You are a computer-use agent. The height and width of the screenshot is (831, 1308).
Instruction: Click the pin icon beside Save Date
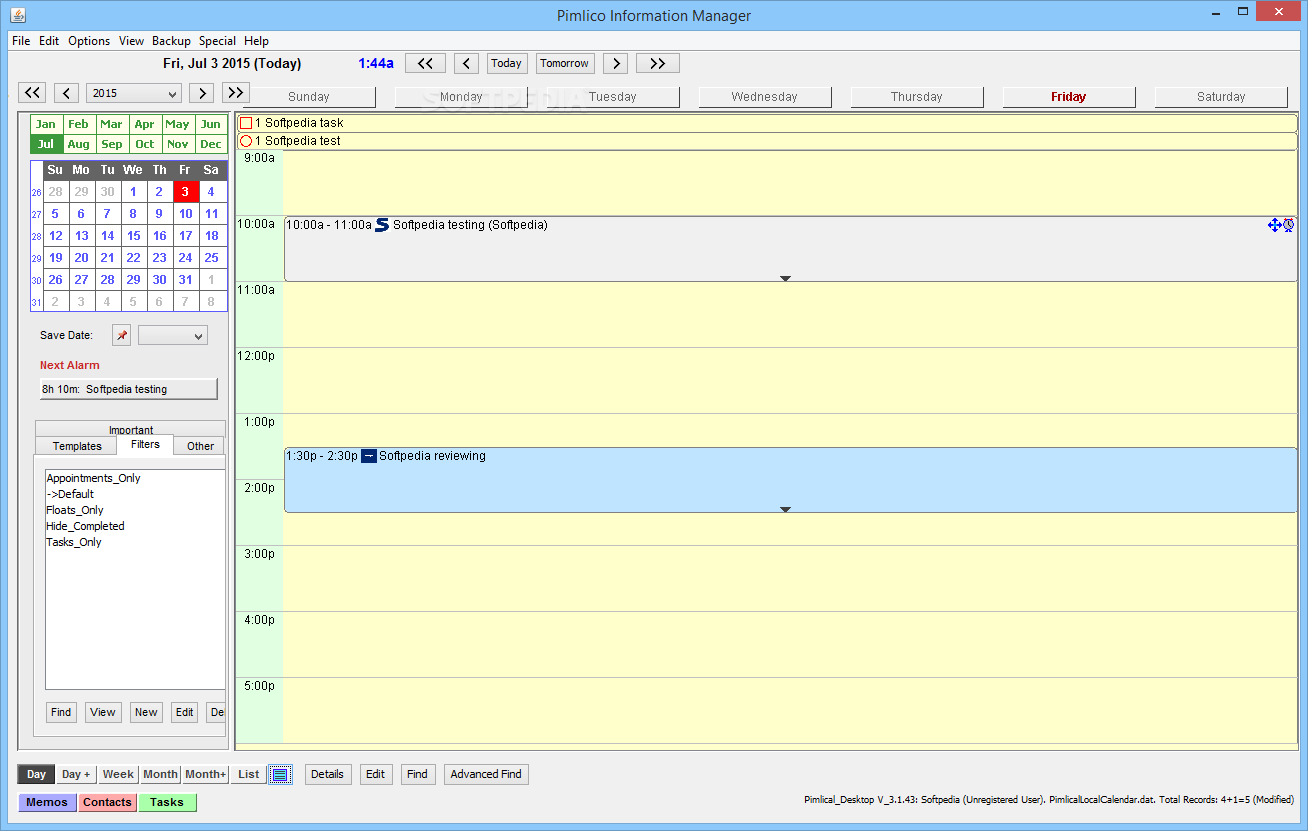coord(121,336)
